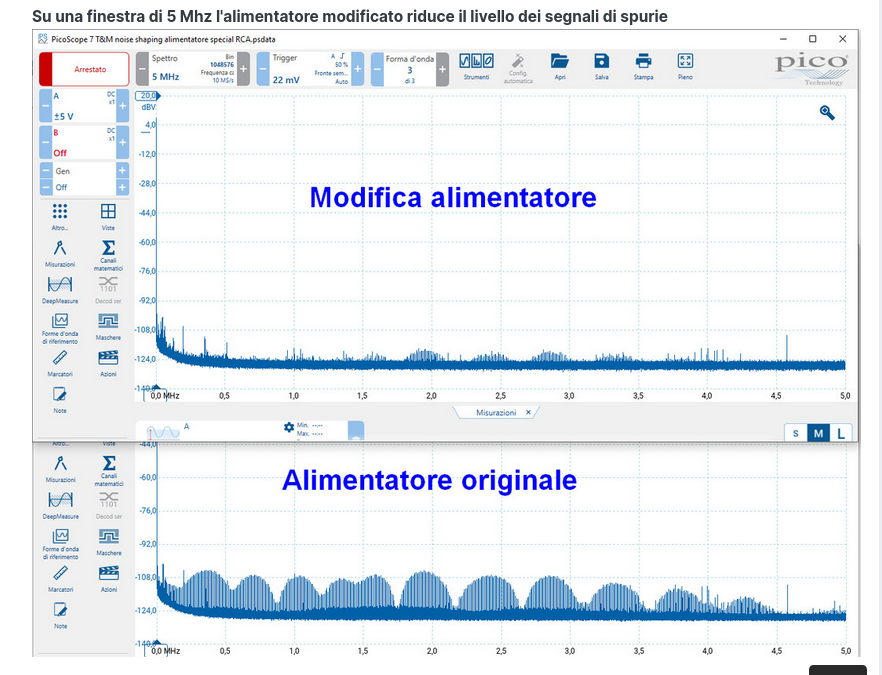
Task: Open DeepMeasure tool in front window
Action: (60, 290)
